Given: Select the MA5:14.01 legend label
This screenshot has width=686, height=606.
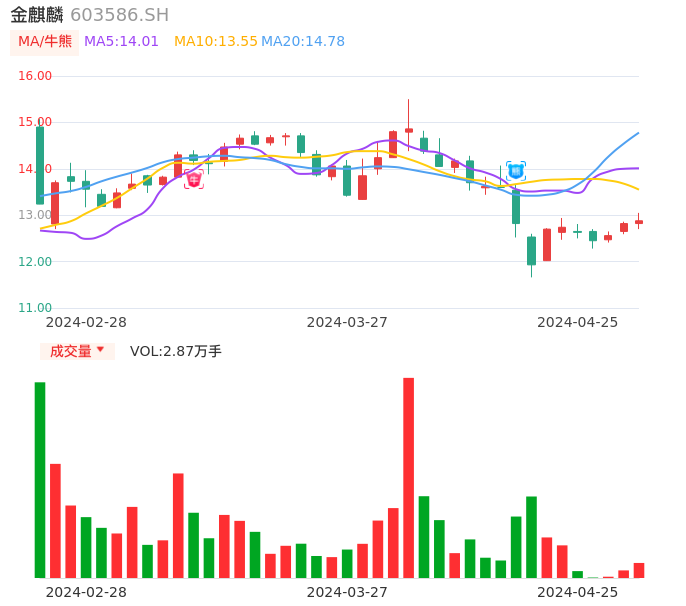Looking at the screenshot, I should [121, 42].
